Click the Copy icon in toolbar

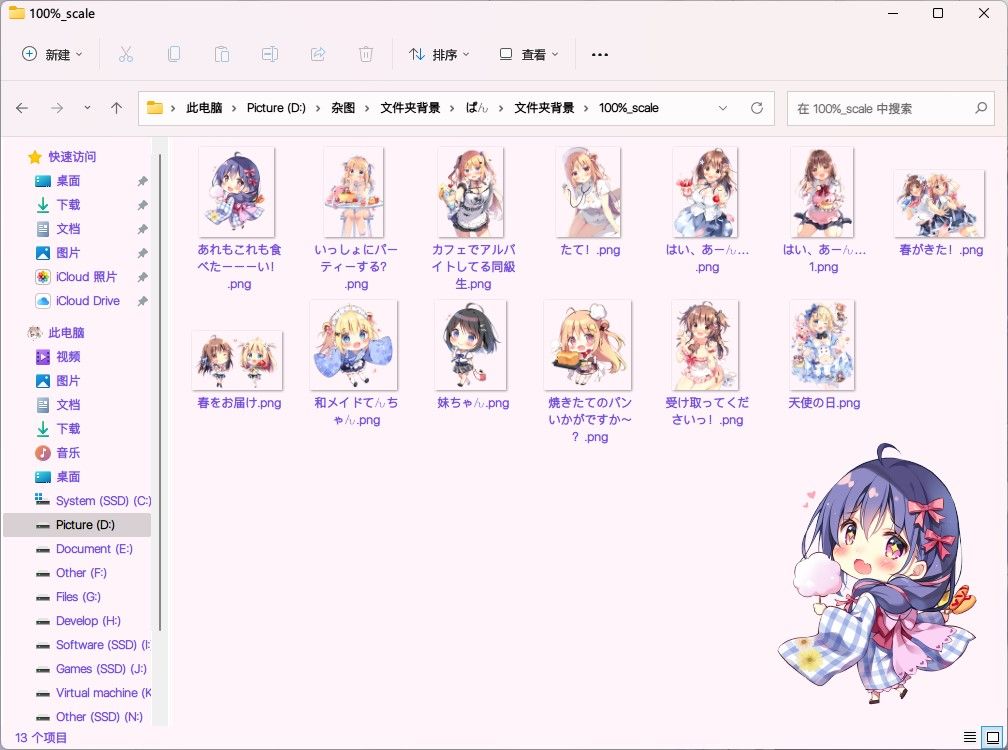pyautogui.click(x=174, y=55)
